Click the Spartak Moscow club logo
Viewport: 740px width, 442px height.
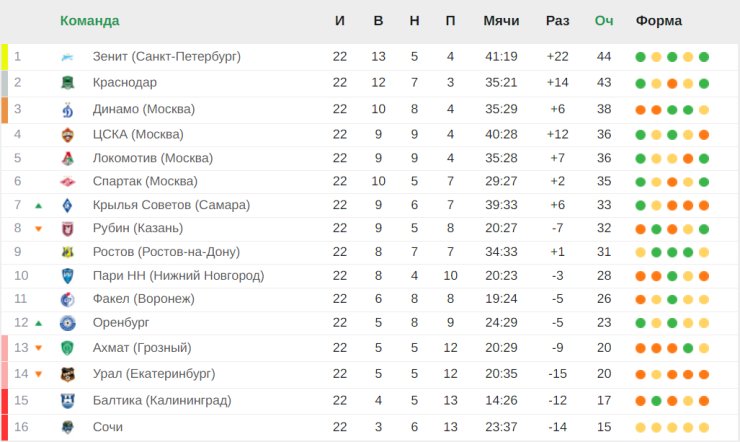pos(67,181)
